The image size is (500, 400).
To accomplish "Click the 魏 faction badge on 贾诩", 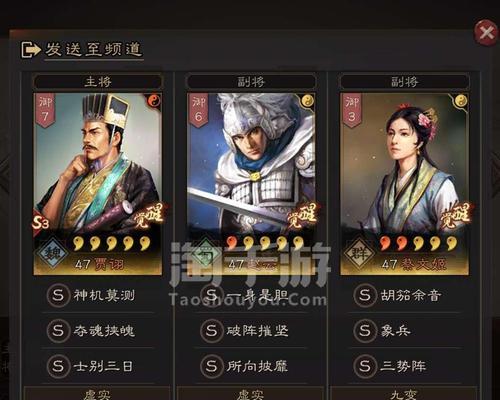I will (x=53, y=253).
